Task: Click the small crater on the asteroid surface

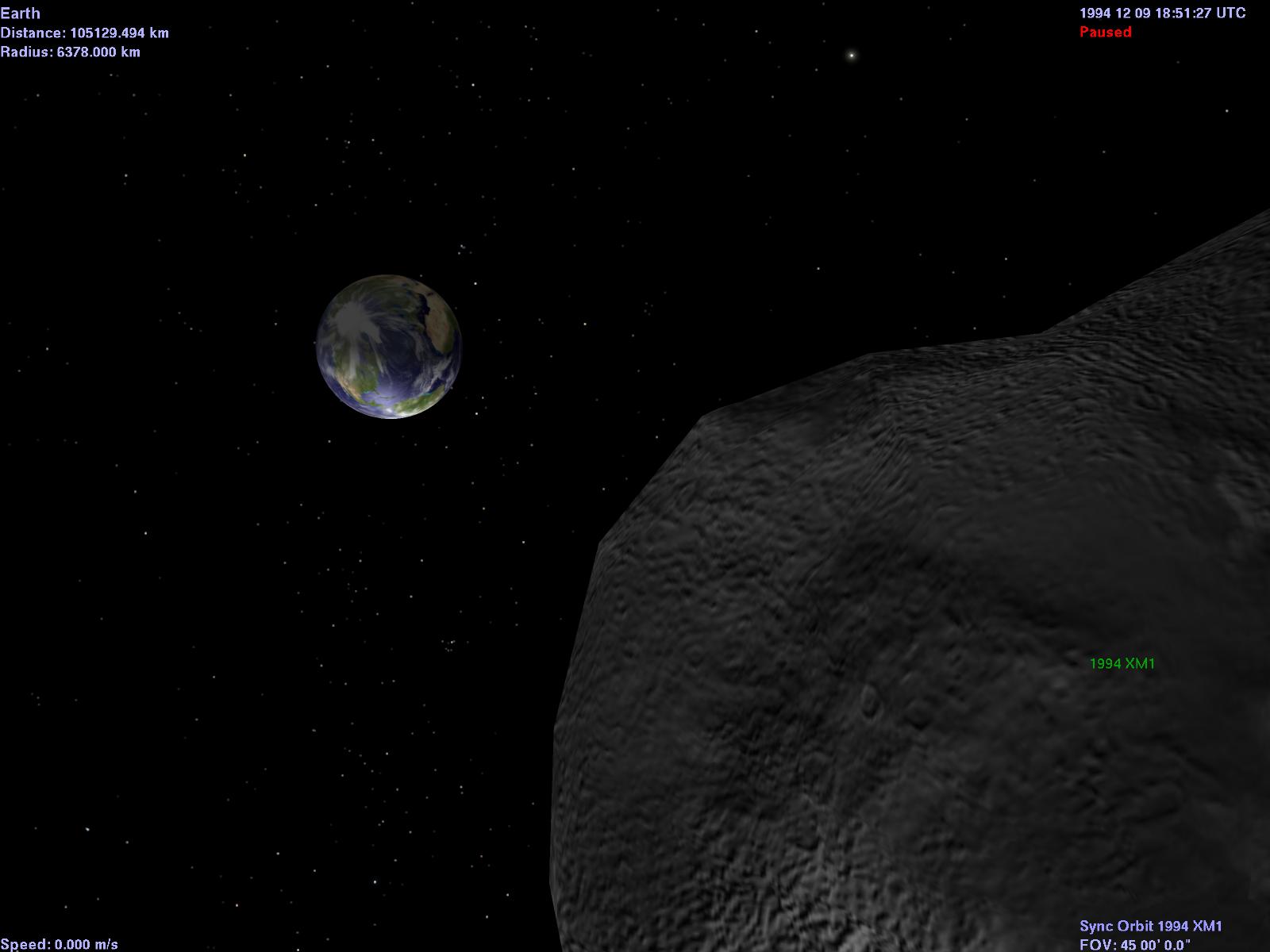Action: [870, 698]
